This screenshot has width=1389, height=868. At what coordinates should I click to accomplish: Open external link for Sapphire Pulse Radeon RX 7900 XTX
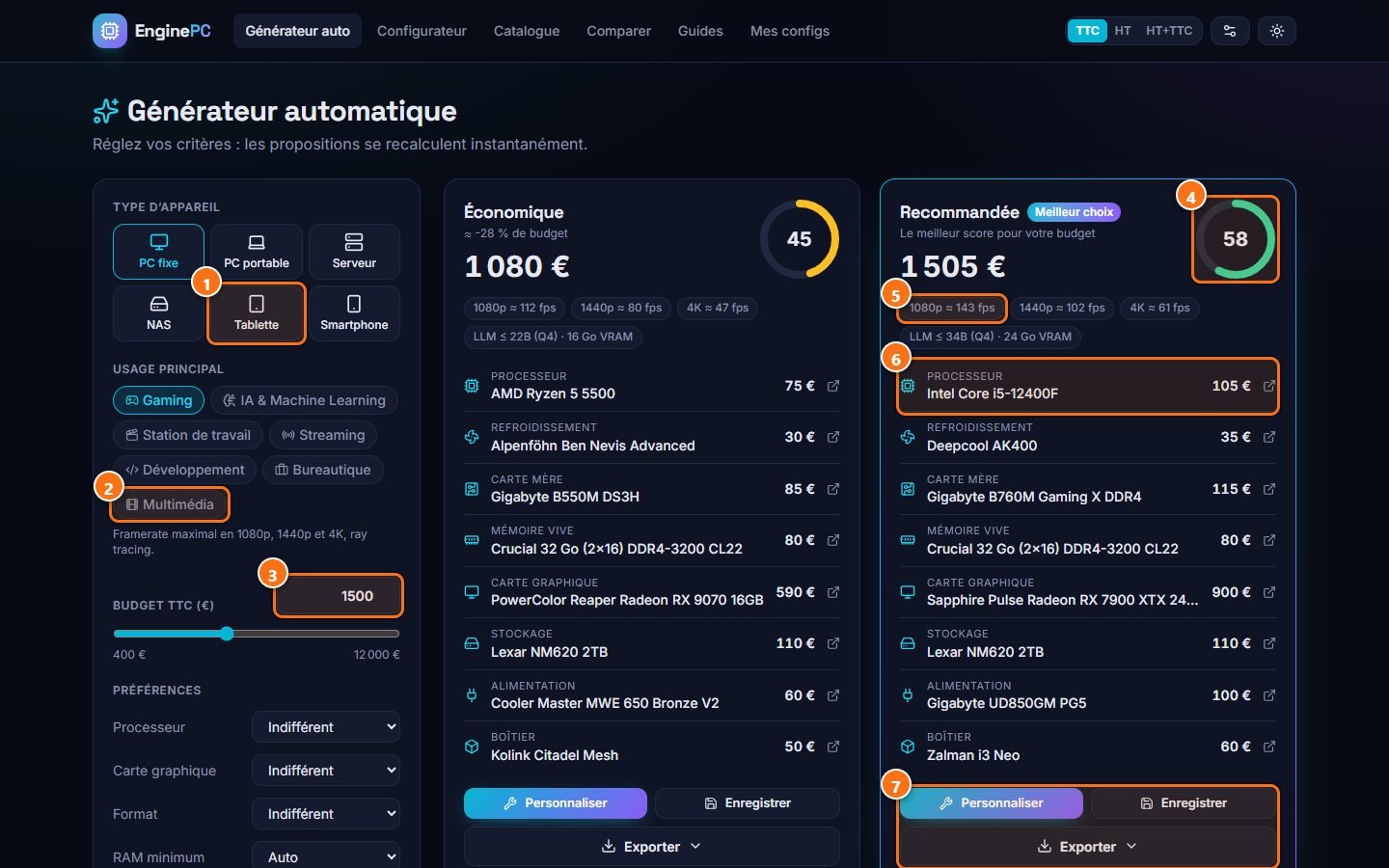click(x=1269, y=592)
